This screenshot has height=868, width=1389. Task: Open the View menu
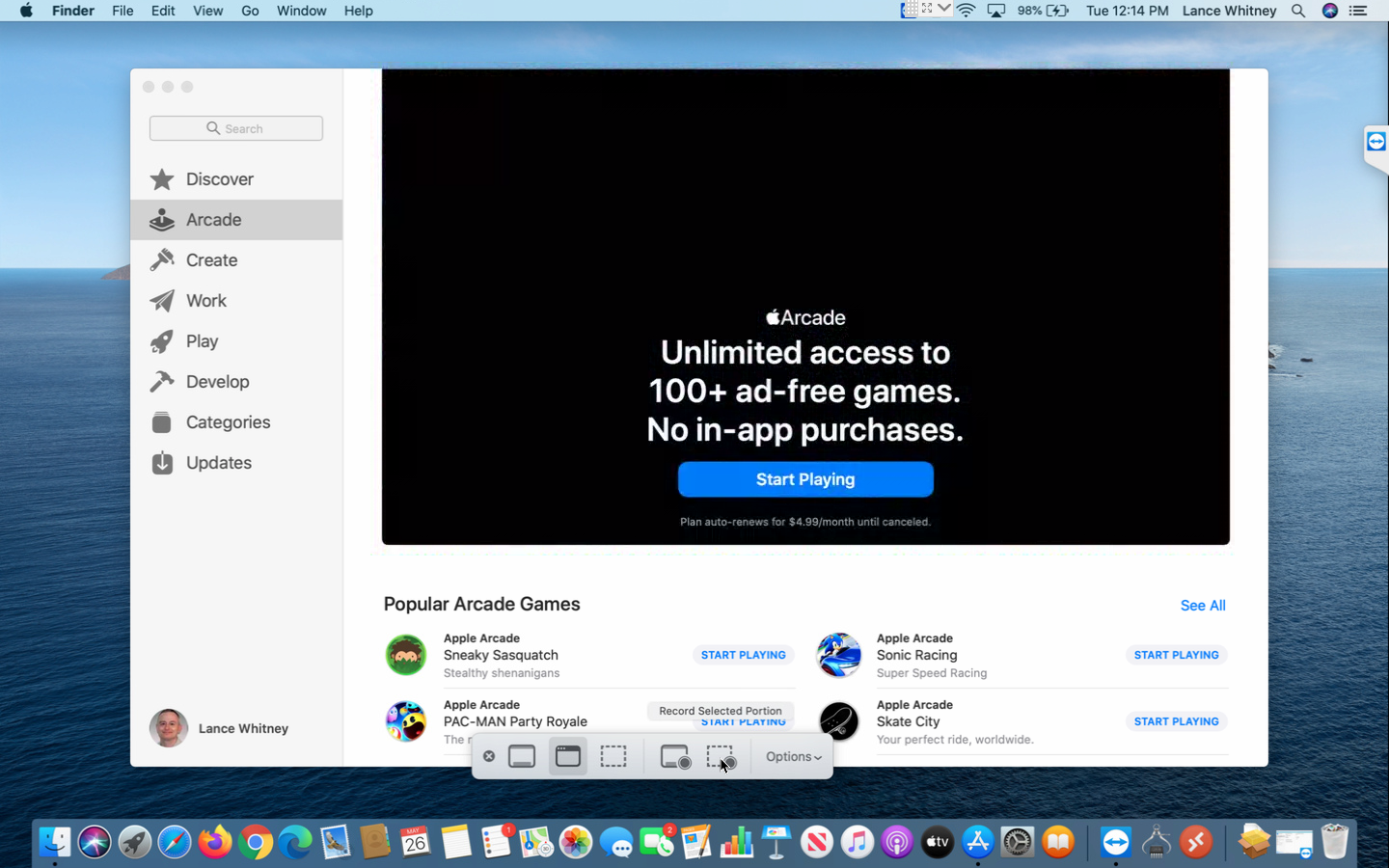[207, 11]
